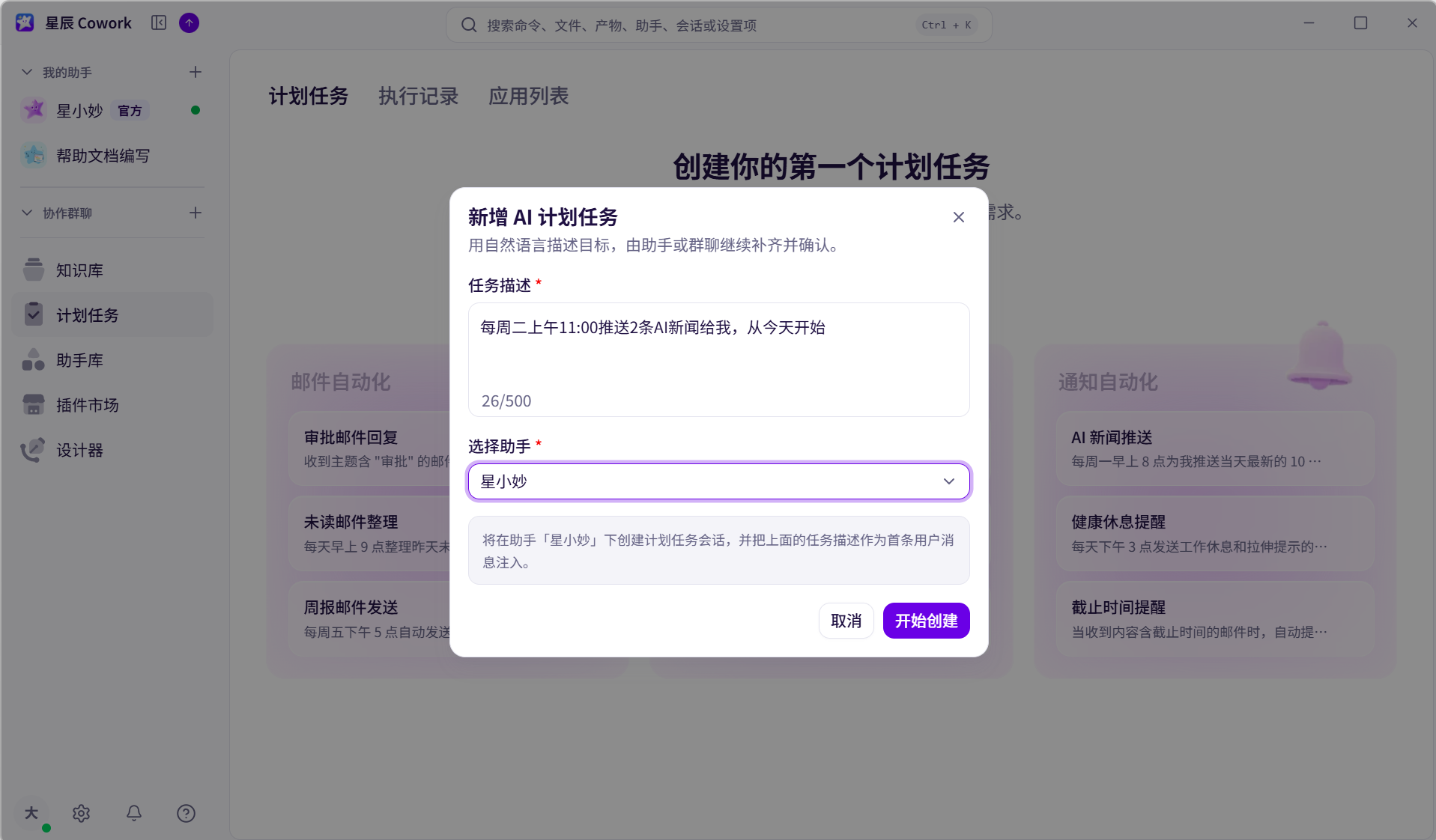This screenshot has height=840, width=1436.
Task: Click the Ctrl + K shortcut hint
Action: tap(946, 25)
